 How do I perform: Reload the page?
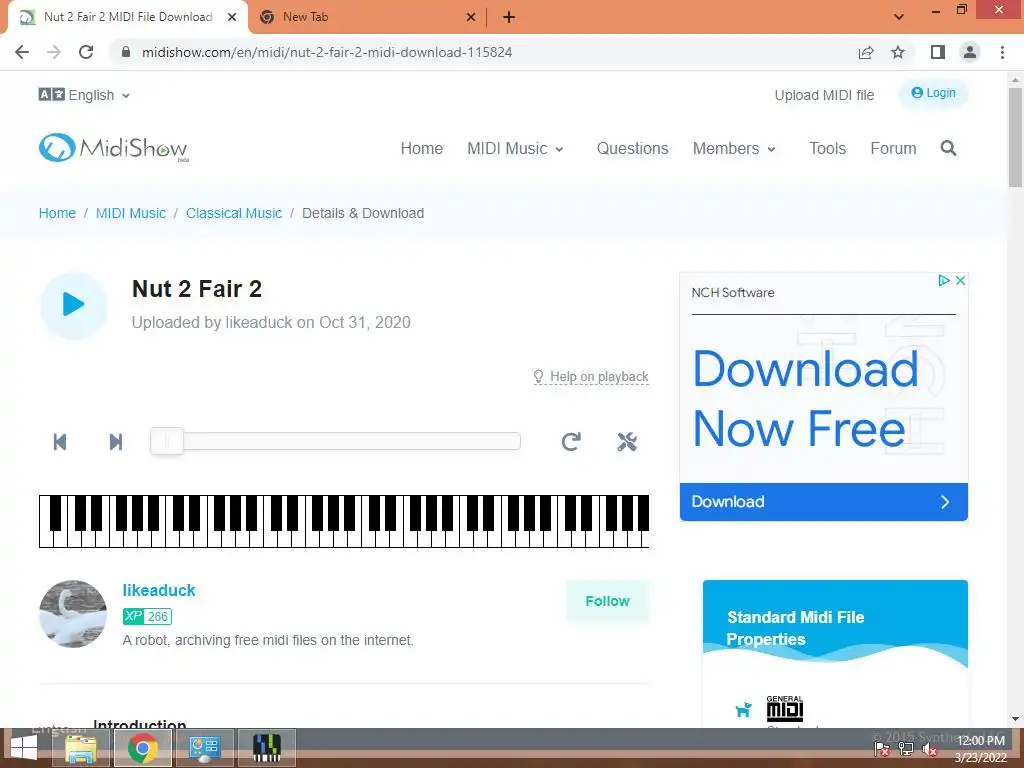(86, 52)
